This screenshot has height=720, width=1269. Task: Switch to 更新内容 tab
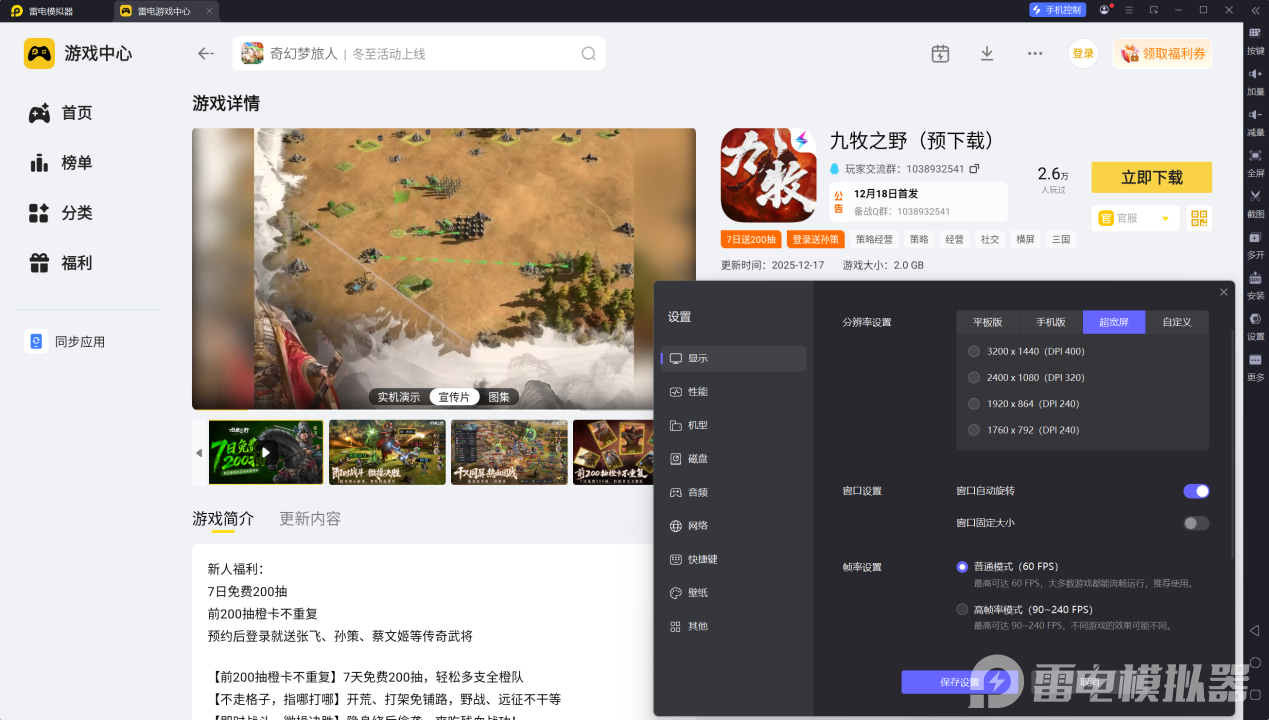tap(310, 519)
